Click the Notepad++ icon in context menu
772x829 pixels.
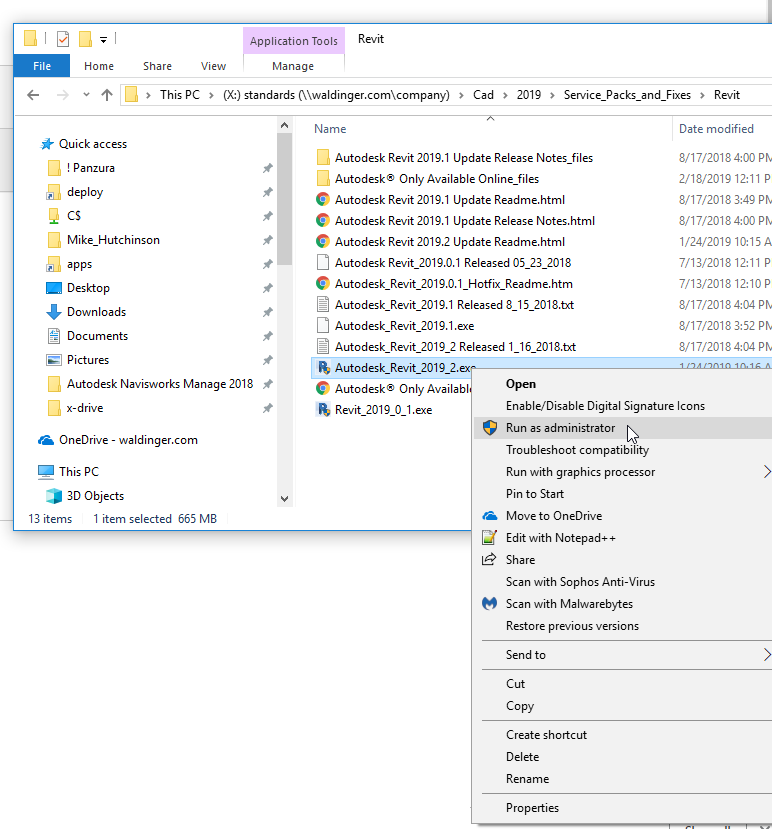[490, 538]
